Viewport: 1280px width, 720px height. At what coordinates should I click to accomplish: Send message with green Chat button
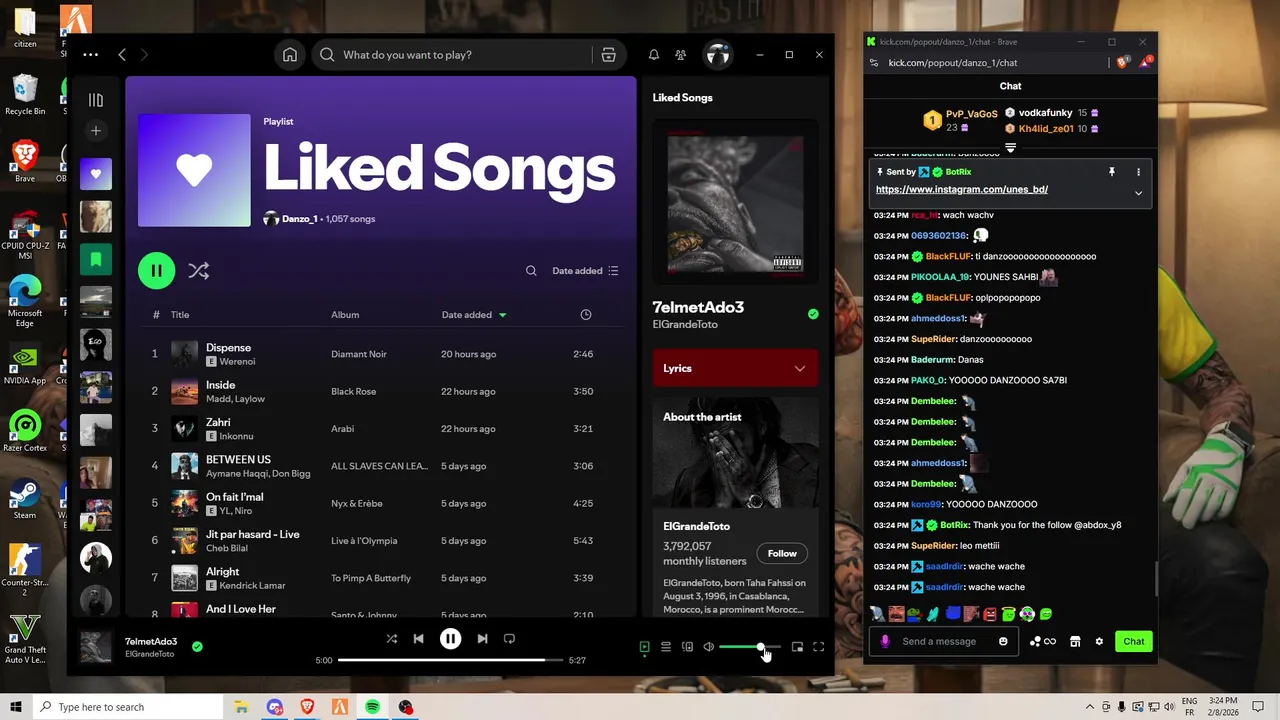(x=1134, y=641)
